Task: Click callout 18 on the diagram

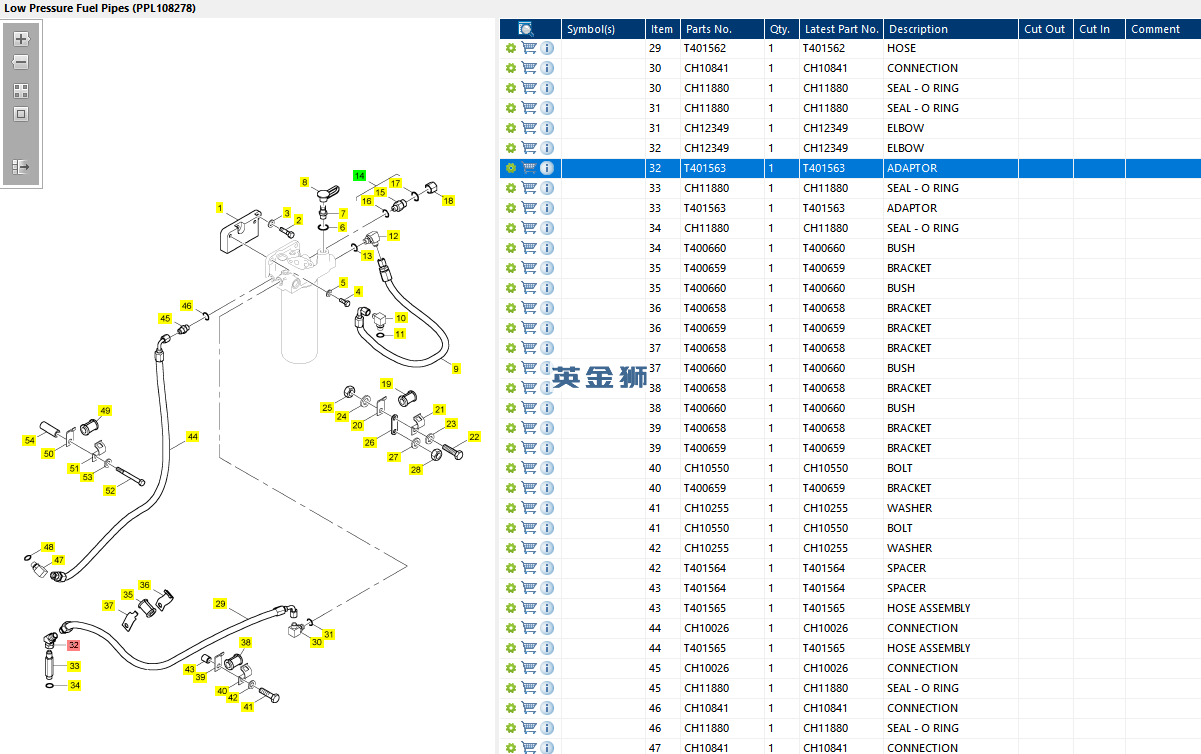Action: 448,201
